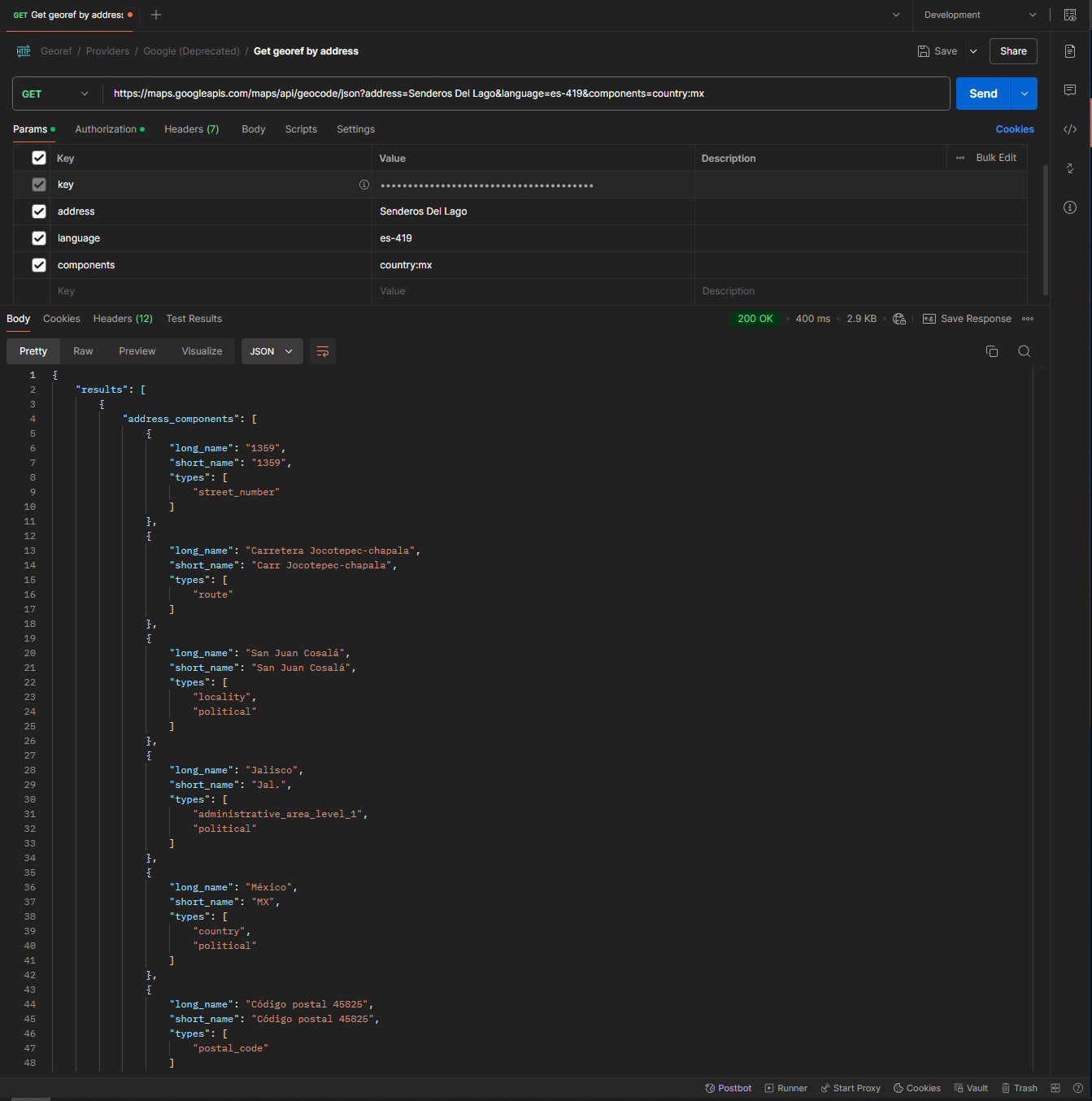
Task: Copy the response body with copy icon
Action: point(992,351)
